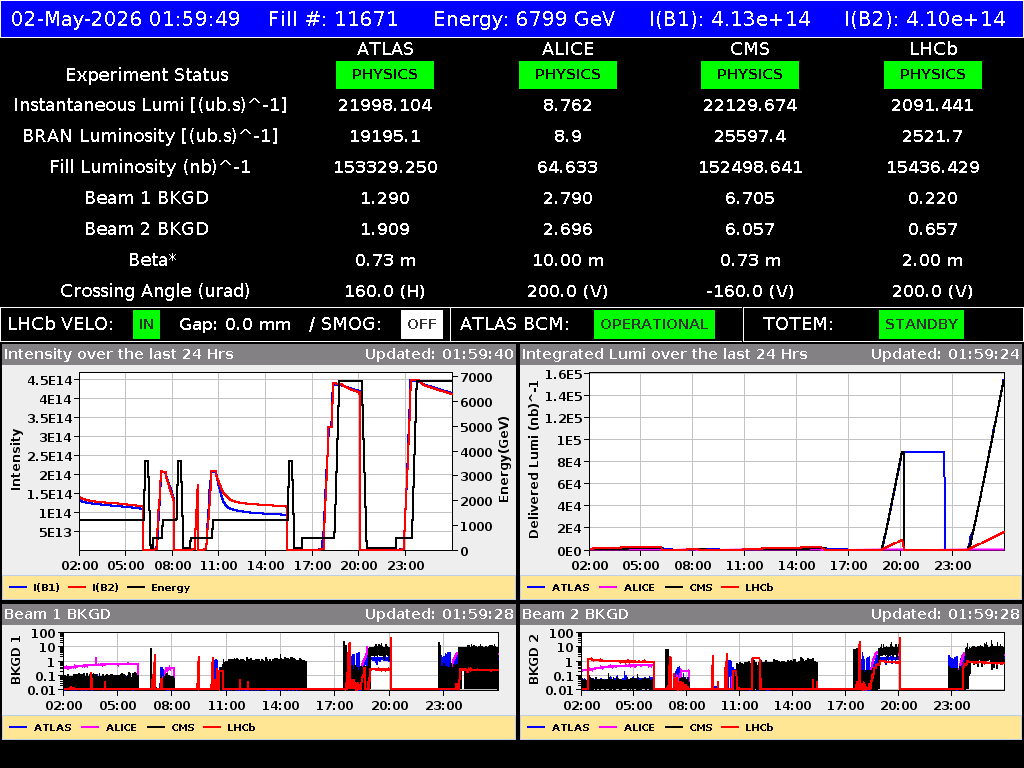The height and width of the screenshot is (768, 1024).
Task: Click ATLAS legend entry in Beam 2 BKGD chart
Action: 558,728
